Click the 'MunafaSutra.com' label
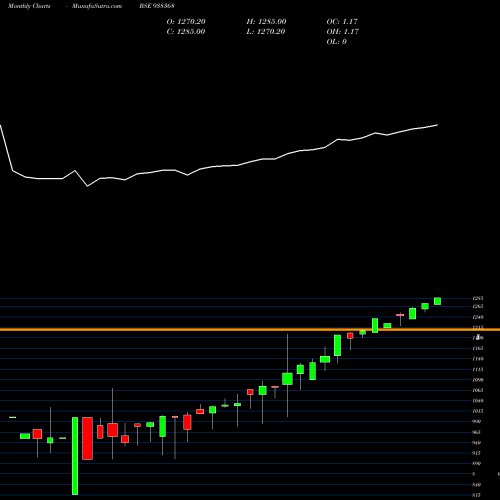500x500 pixels. (x=97, y=6)
